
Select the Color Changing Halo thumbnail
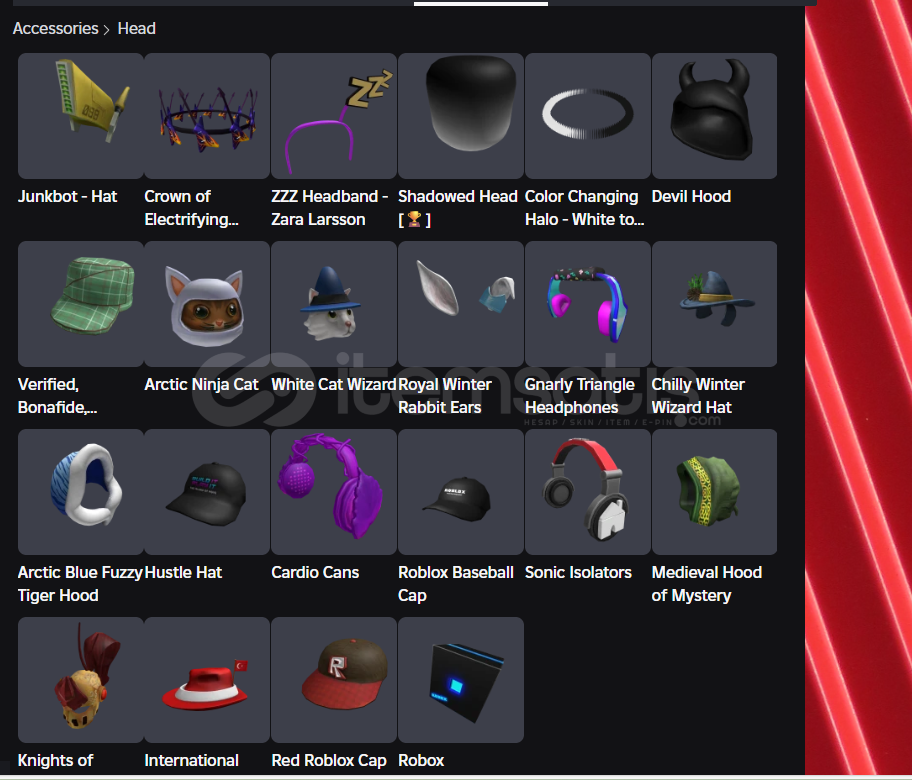click(x=587, y=116)
